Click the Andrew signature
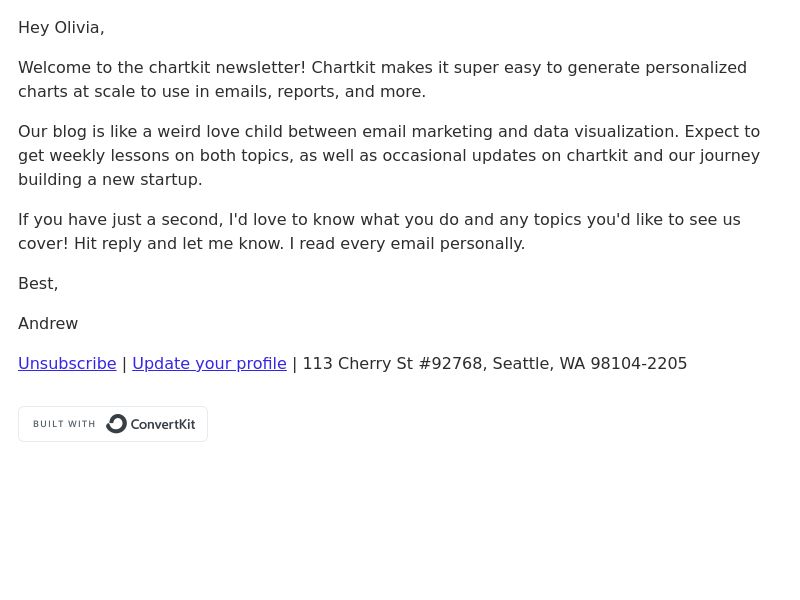 point(48,323)
